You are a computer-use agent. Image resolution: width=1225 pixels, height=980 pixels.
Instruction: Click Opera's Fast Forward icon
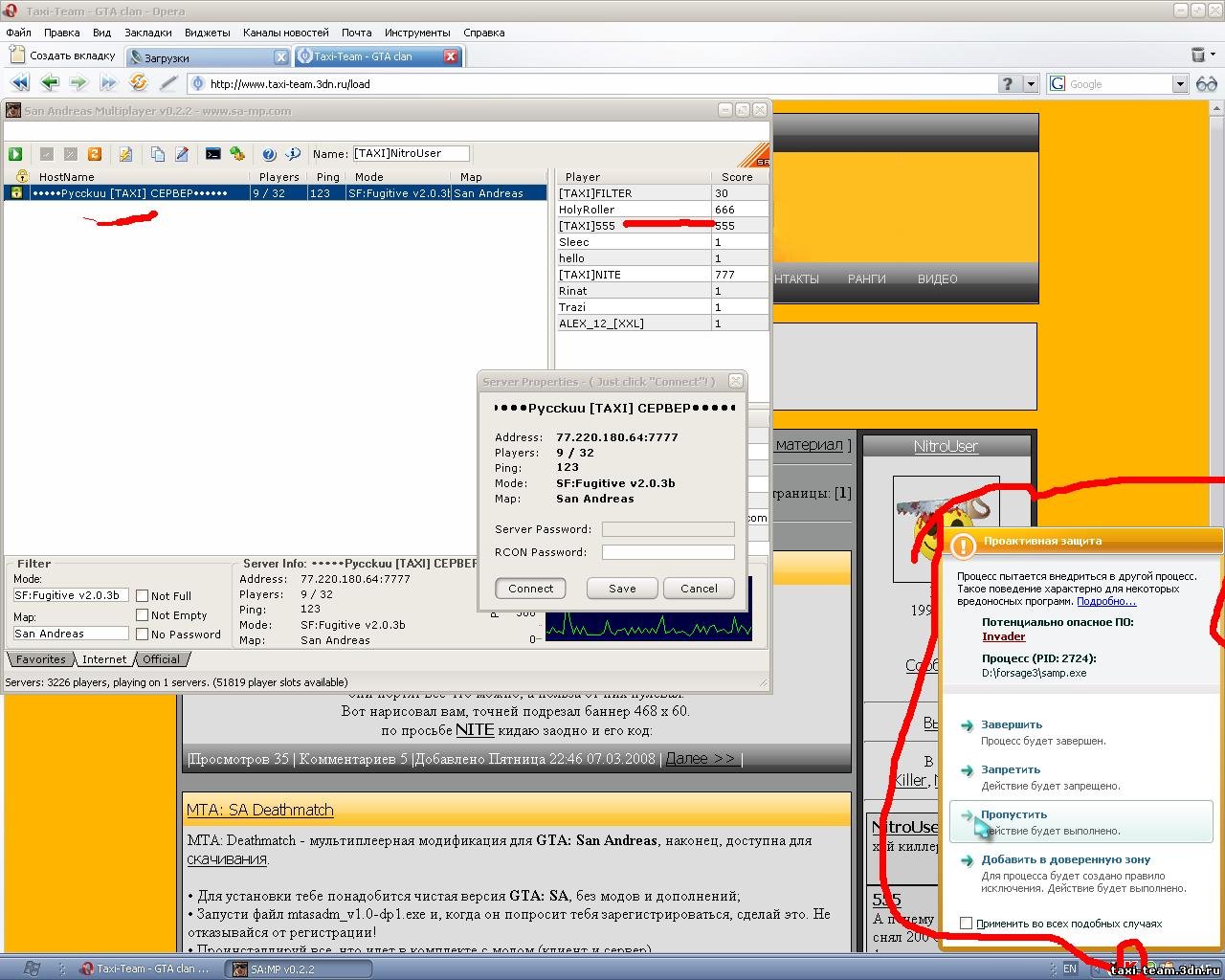point(108,83)
